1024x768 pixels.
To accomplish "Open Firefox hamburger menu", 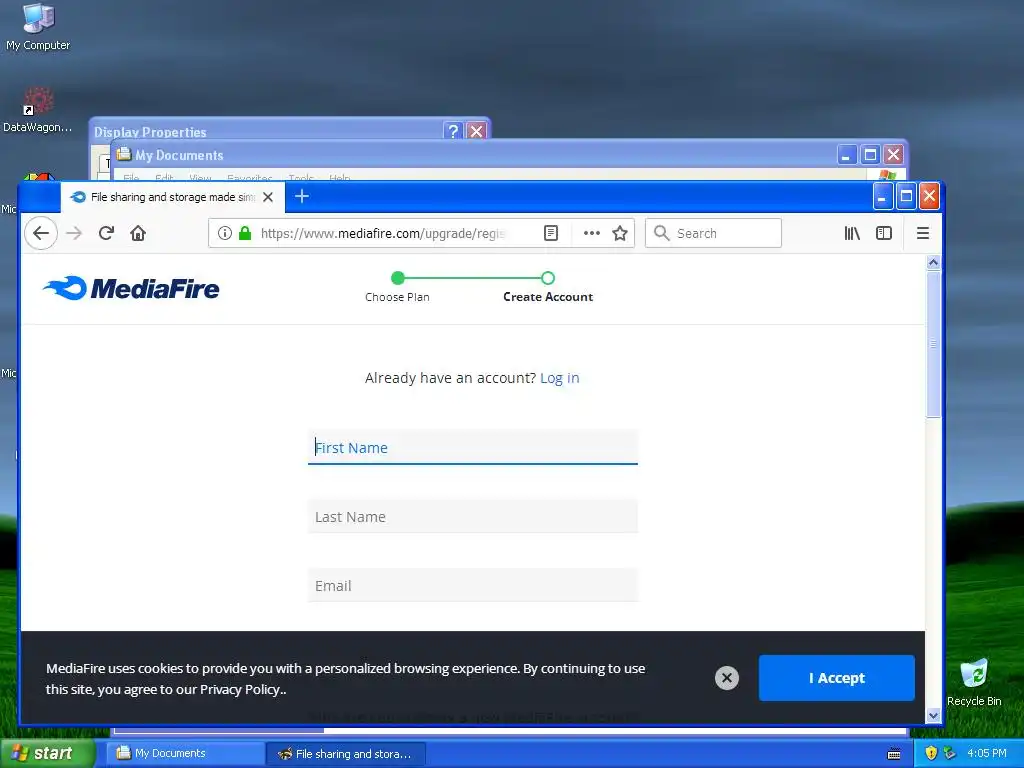I will pos(923,233).
